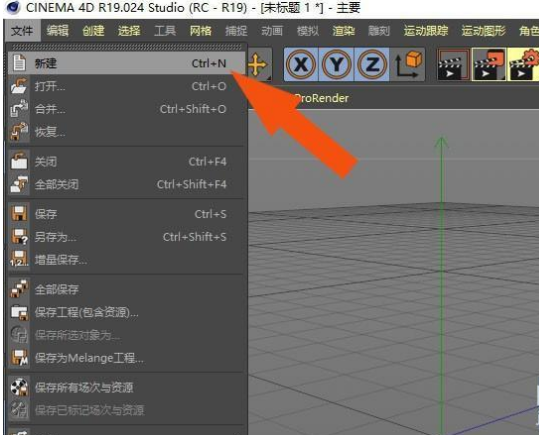Toggle the coordinate system cube icon
Screen dimensions: 539x435
[408, 64]
